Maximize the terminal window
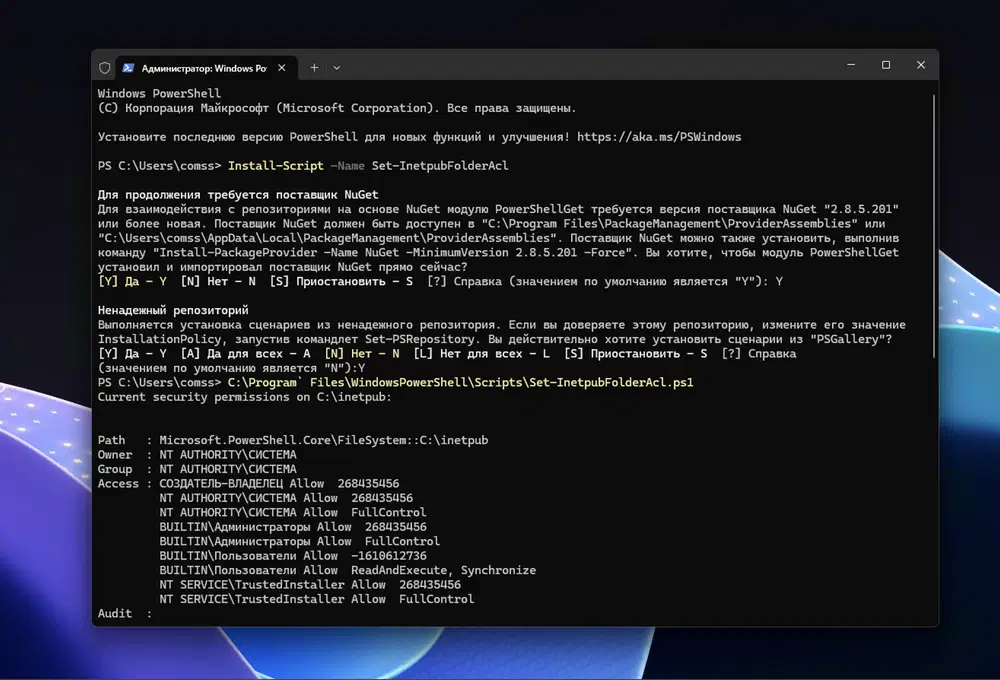 [886, 65]
